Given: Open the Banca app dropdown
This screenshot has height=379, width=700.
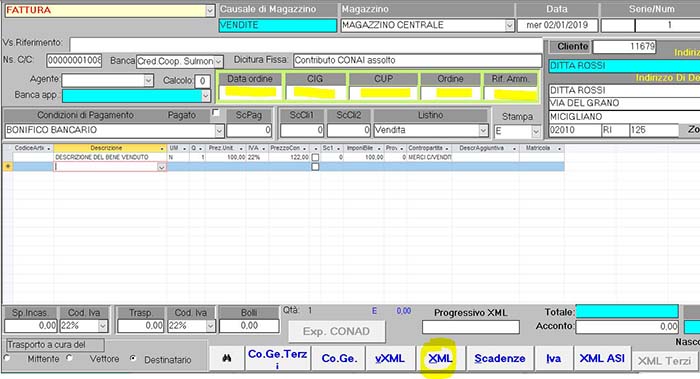Looking at the screenshot, I should coord(205,96).
